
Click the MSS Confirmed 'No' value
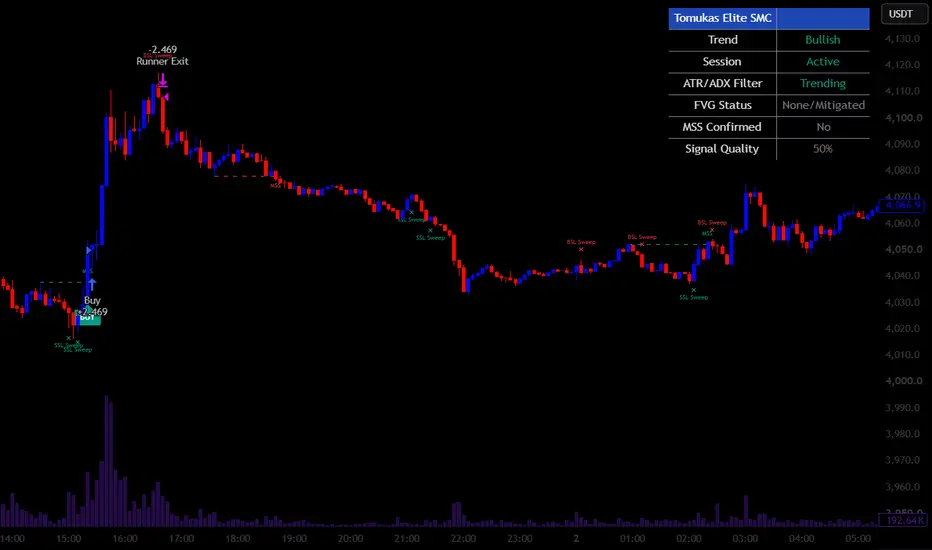[823, 127]
